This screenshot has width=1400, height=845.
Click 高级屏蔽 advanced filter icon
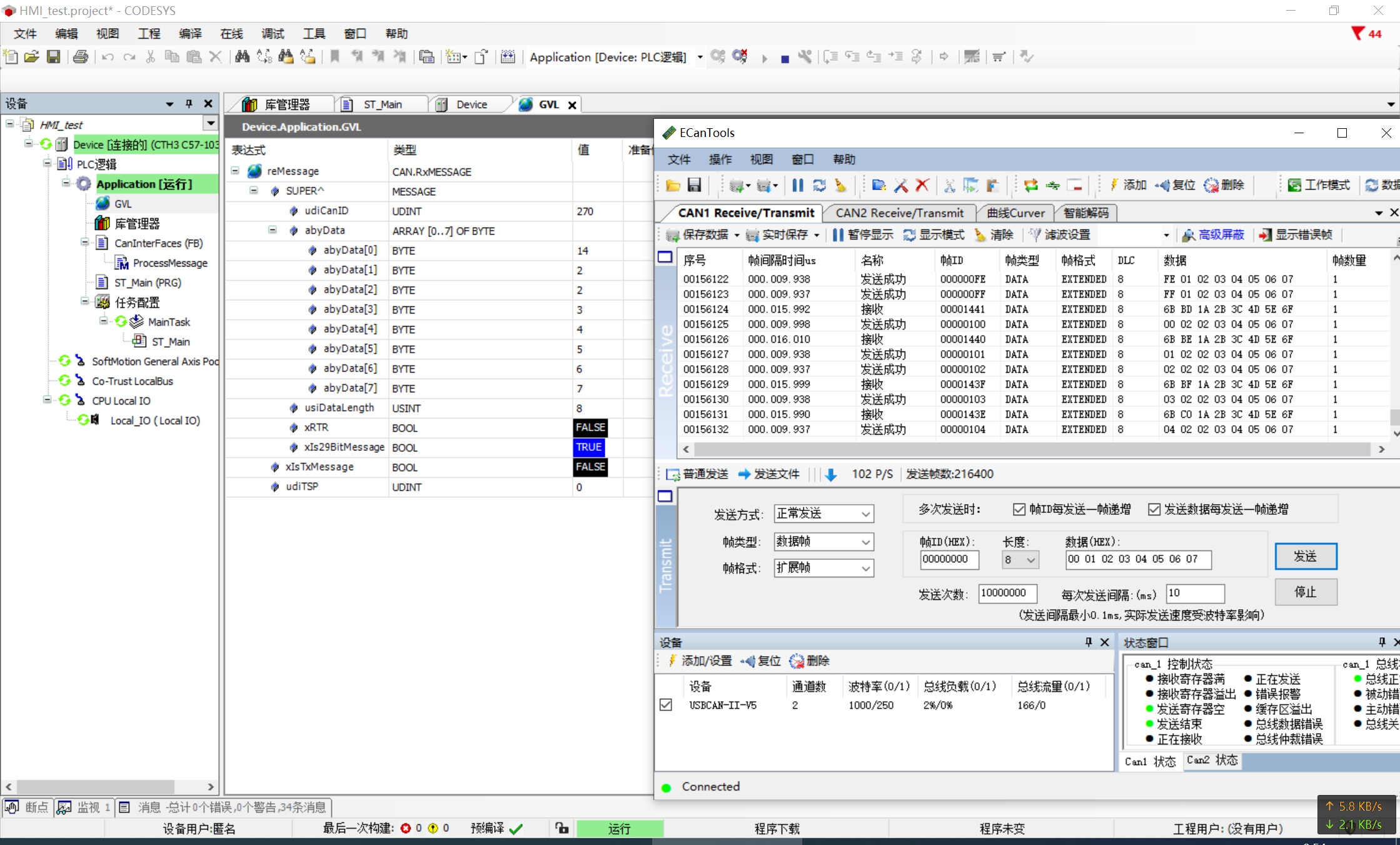(1213, 235)
